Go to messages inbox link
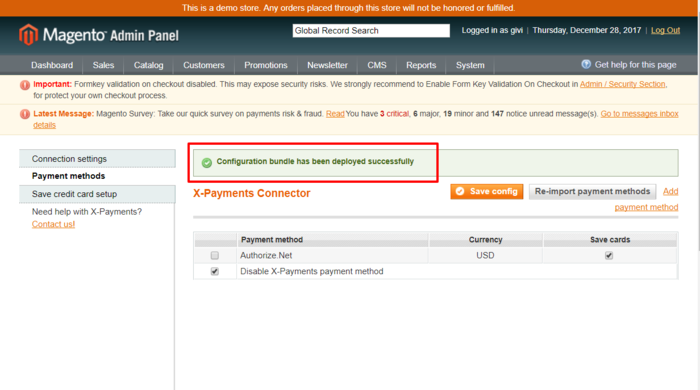This screenshot has height=390, width=700. [x=639, y=114]
